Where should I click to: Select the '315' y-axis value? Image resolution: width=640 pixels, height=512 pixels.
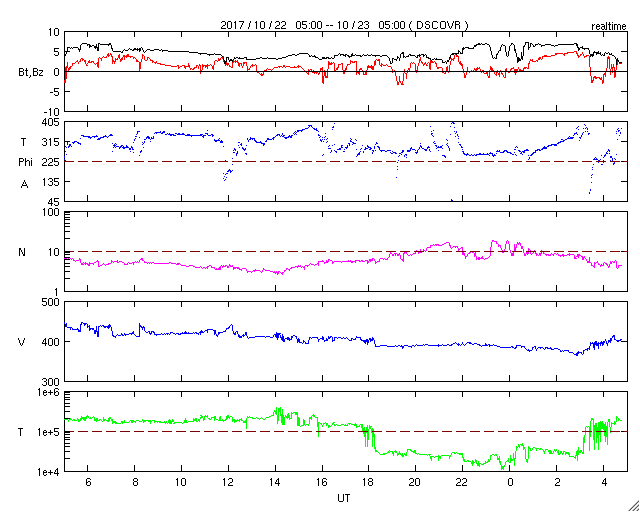coord(51,142)
